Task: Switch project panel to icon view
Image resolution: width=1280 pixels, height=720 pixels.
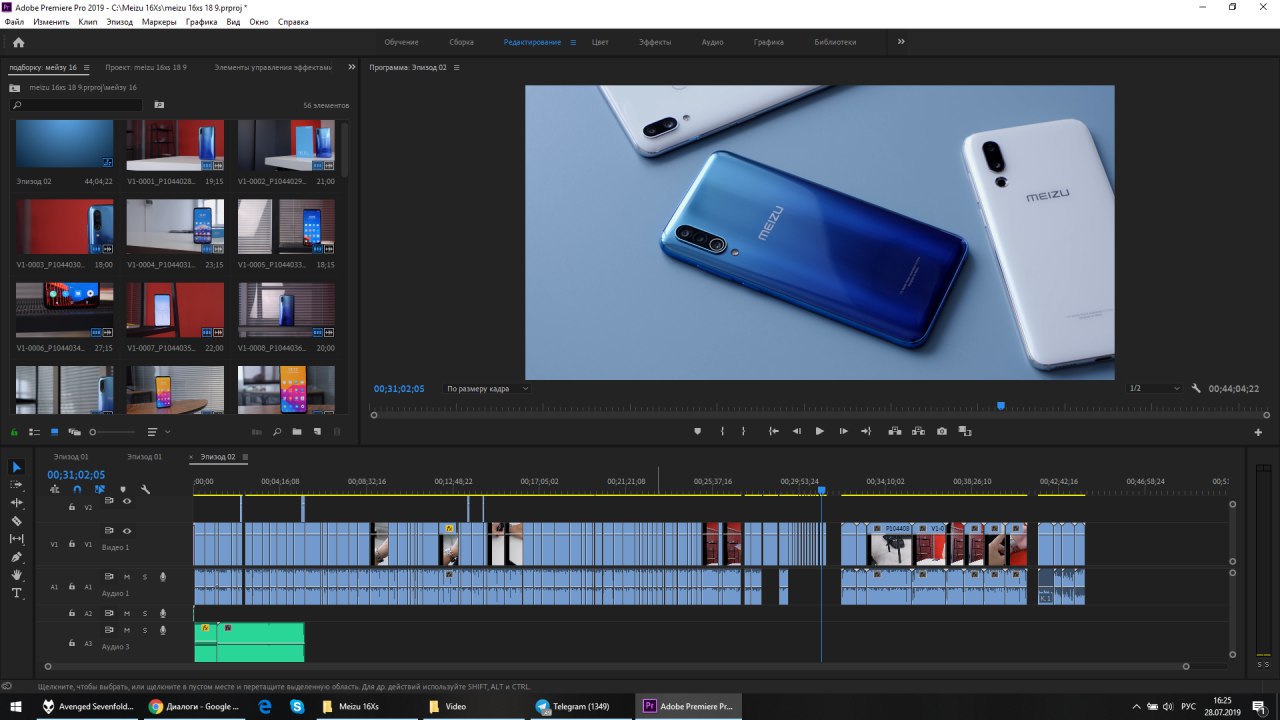Action: pos(54,432)
